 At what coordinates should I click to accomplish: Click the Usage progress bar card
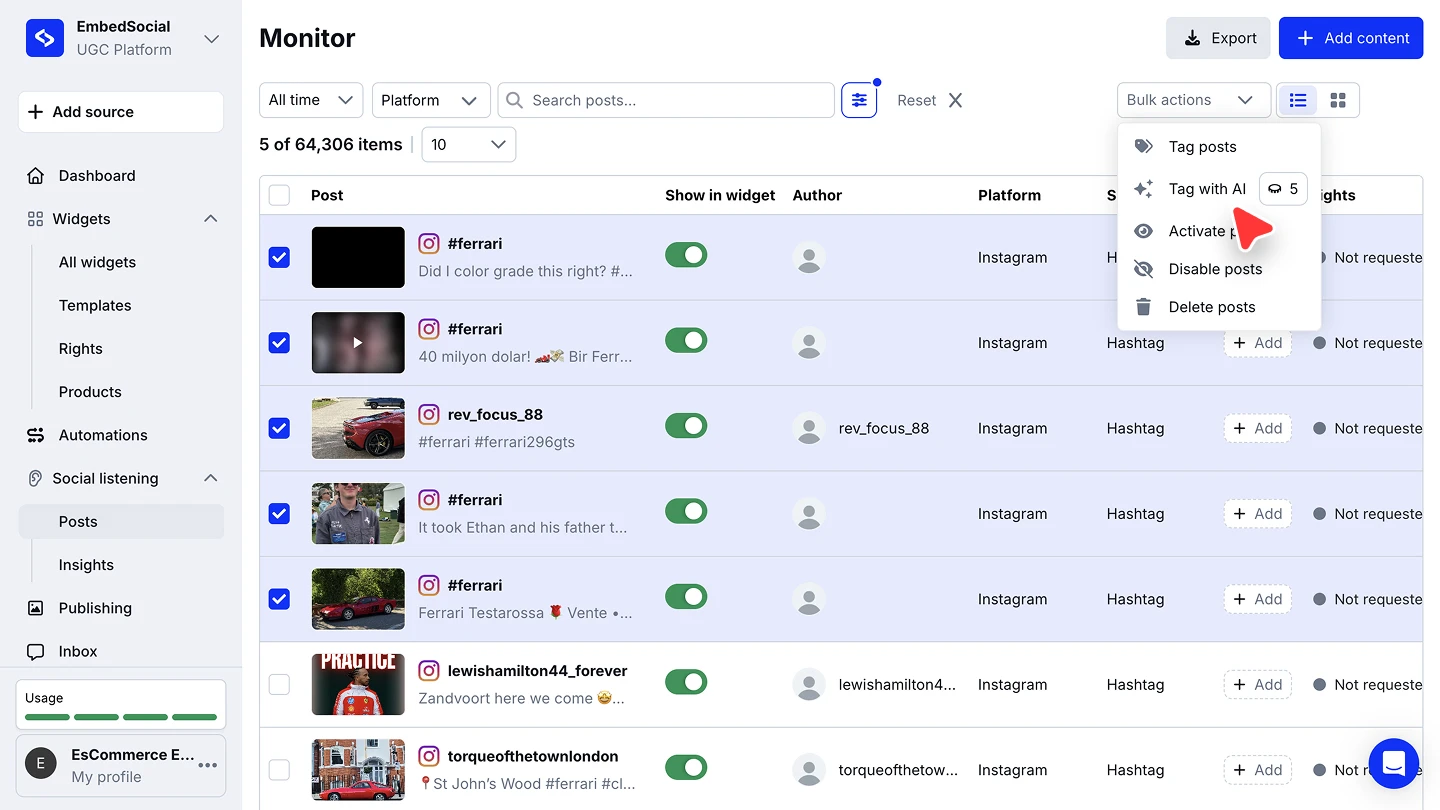click(121, 705)
